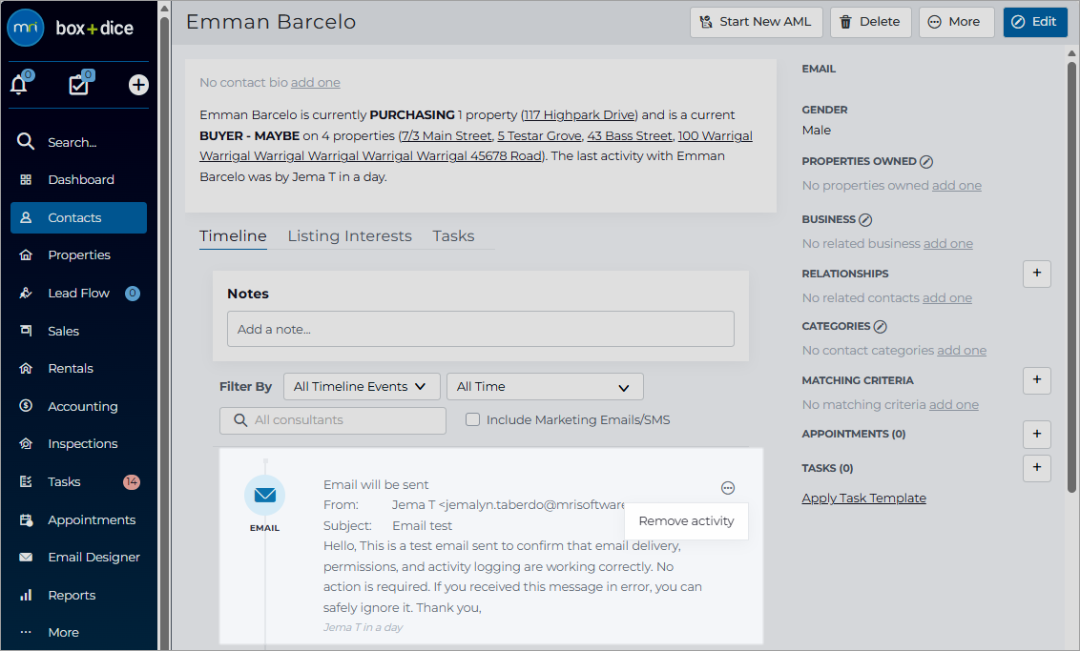Click the Email Designer envelope icon

(x=26, y=557)
